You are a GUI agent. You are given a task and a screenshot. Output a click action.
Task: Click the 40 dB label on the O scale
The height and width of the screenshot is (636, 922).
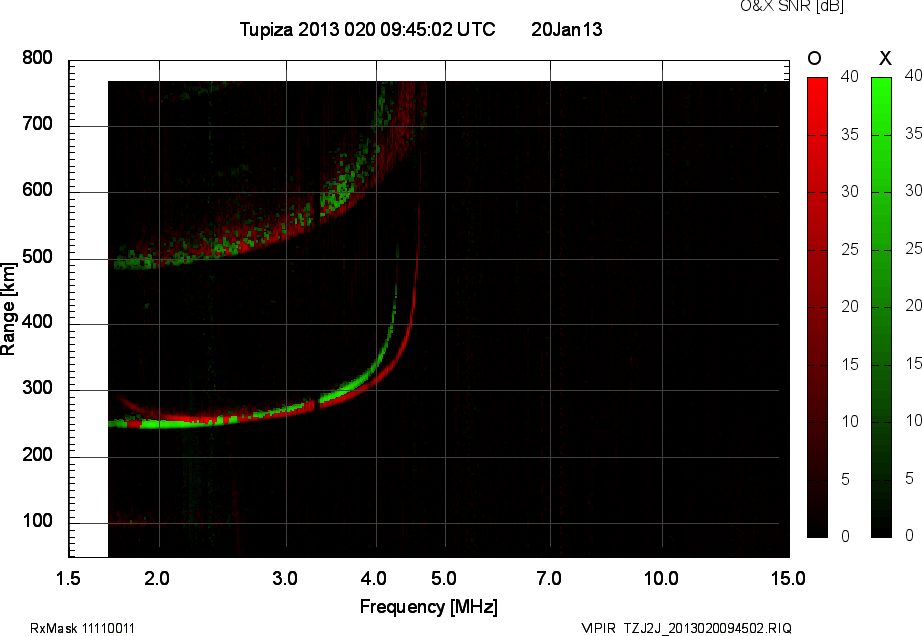click(x=850, y=76)
